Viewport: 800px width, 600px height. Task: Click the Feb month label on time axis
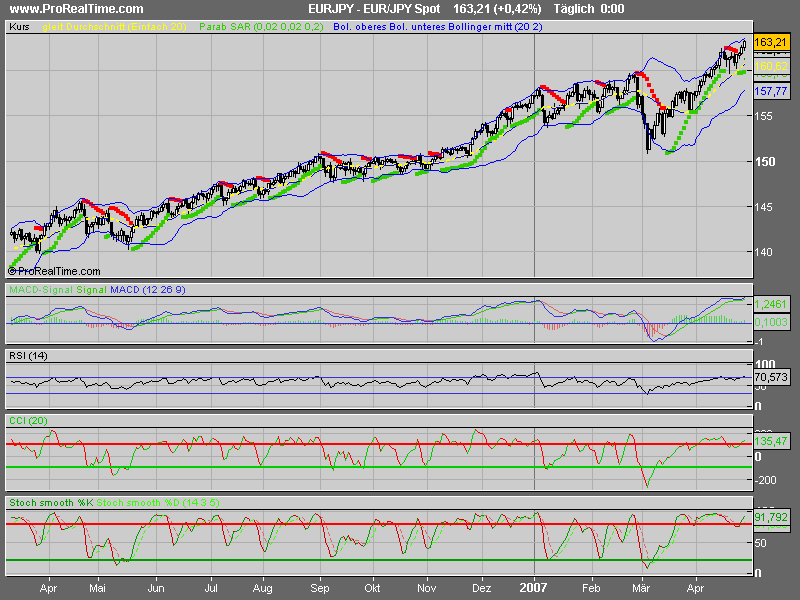coord(591,588)
